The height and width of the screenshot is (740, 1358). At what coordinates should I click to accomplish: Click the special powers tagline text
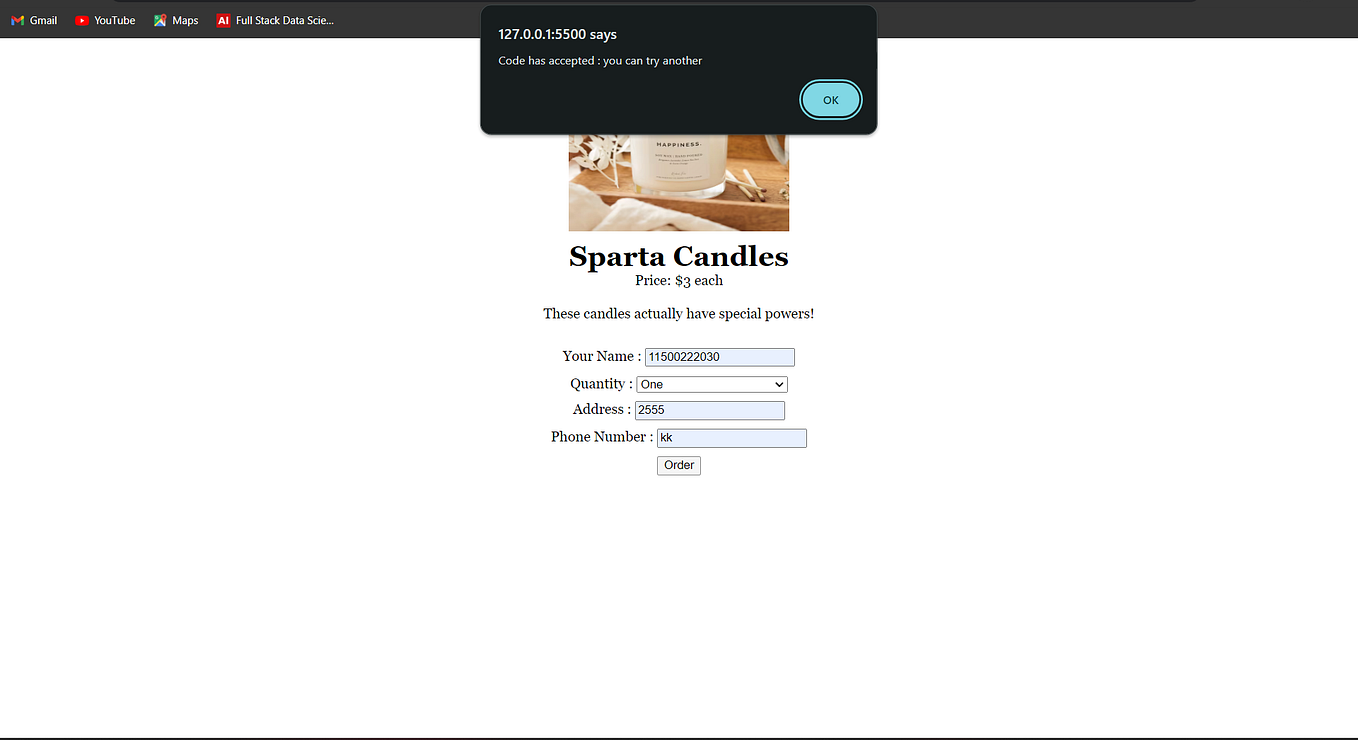(678, 313)
